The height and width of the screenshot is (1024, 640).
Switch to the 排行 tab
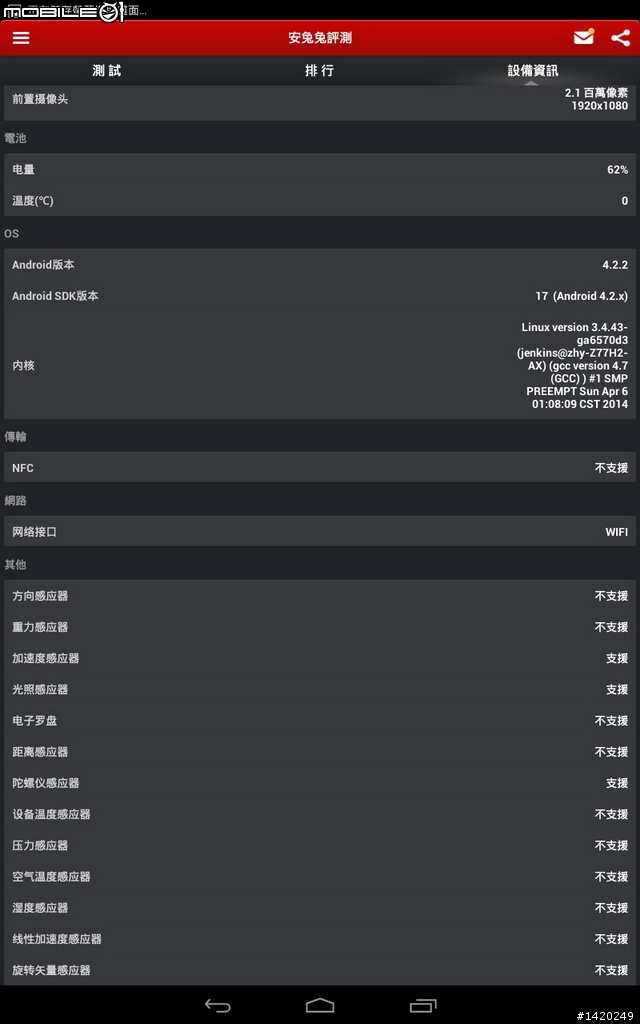[319, 71]
